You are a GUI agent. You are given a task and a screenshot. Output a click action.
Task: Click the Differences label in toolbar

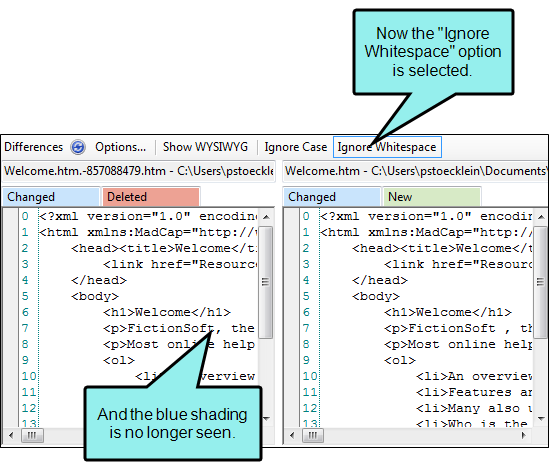tap(34, 147)
